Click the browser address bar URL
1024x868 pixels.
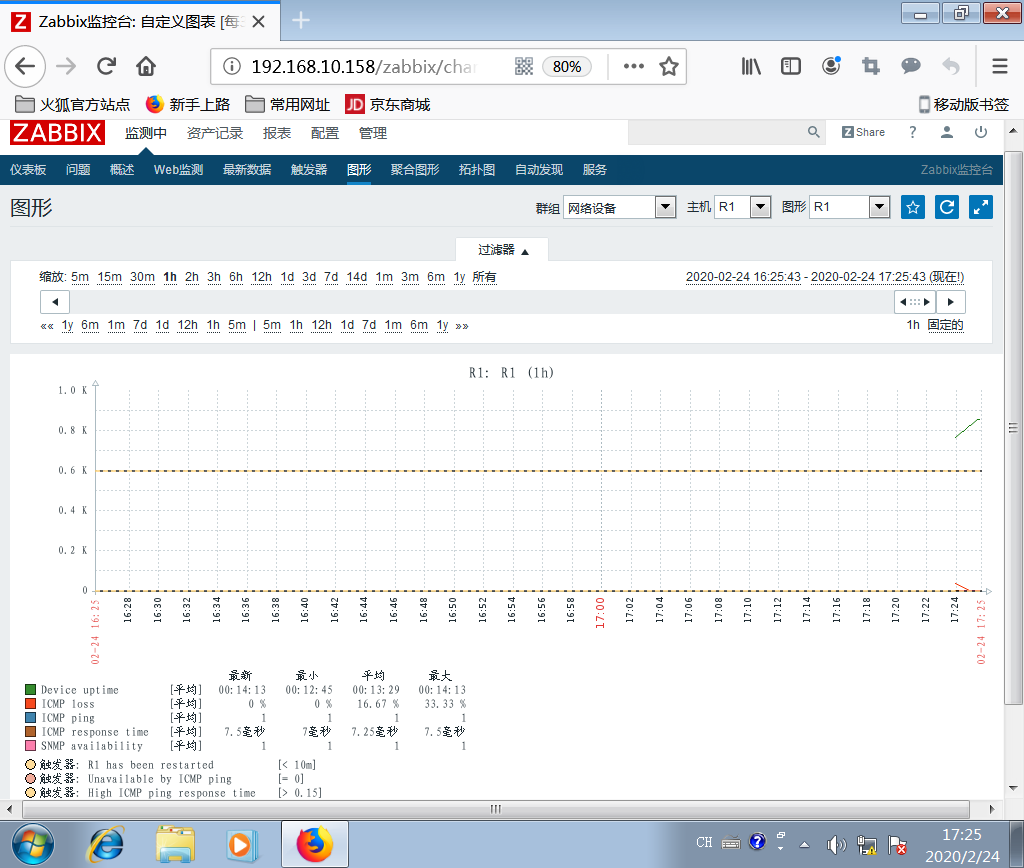coord(364,67)
